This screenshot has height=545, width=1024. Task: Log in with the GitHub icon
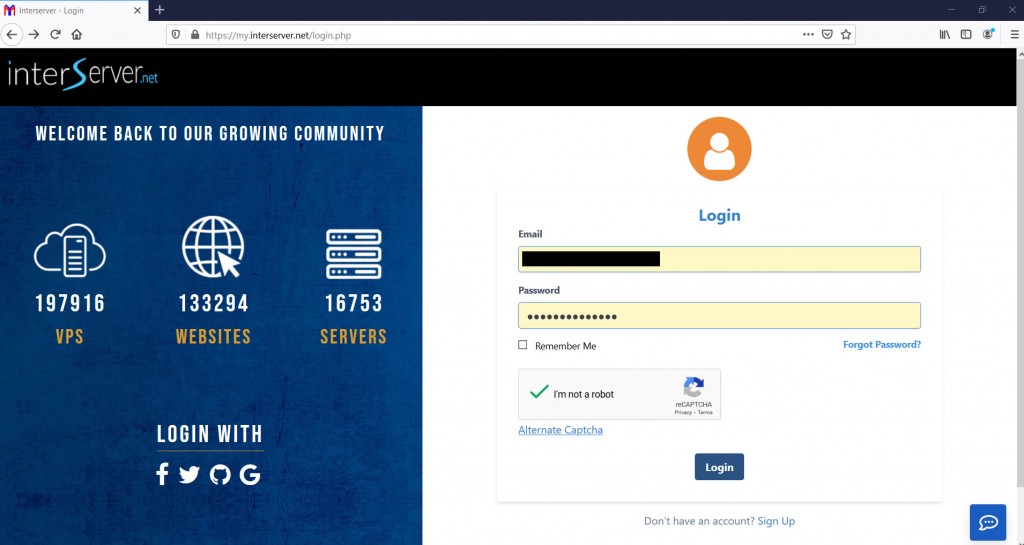coord(220,475)
